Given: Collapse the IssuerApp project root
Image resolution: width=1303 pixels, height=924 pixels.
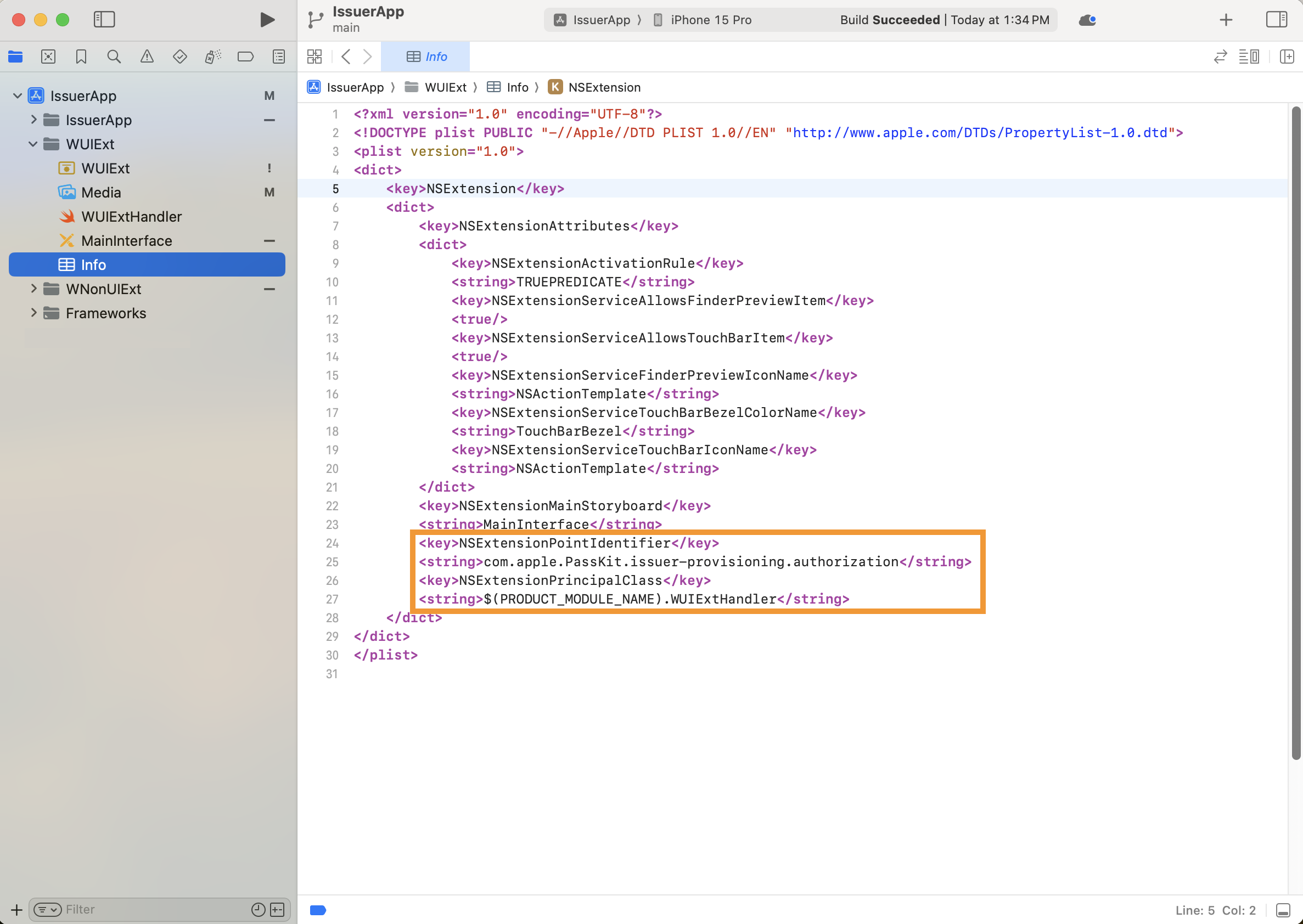Looking at the screenshot, I should coord(18,95).
